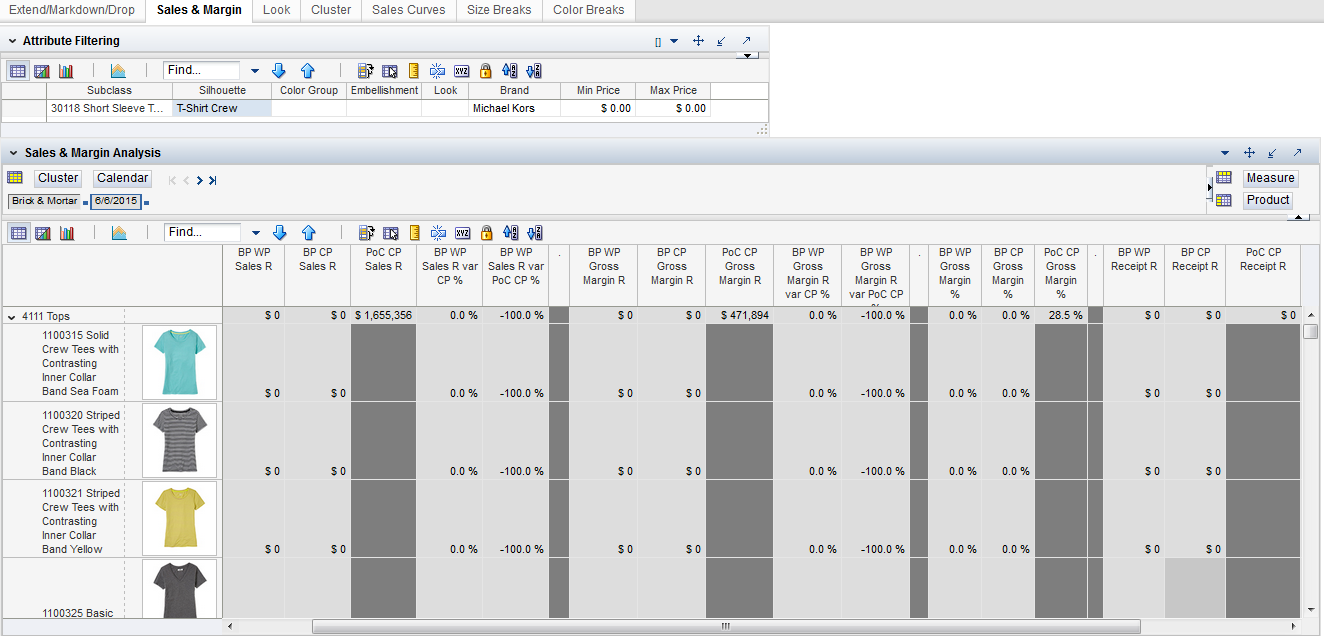Image resolution: width=1326 pixels, height=642 pixels.
Task: Click maximize arrow in Sales & Margin Analysis header
Action: click(x=1297, y=153)
